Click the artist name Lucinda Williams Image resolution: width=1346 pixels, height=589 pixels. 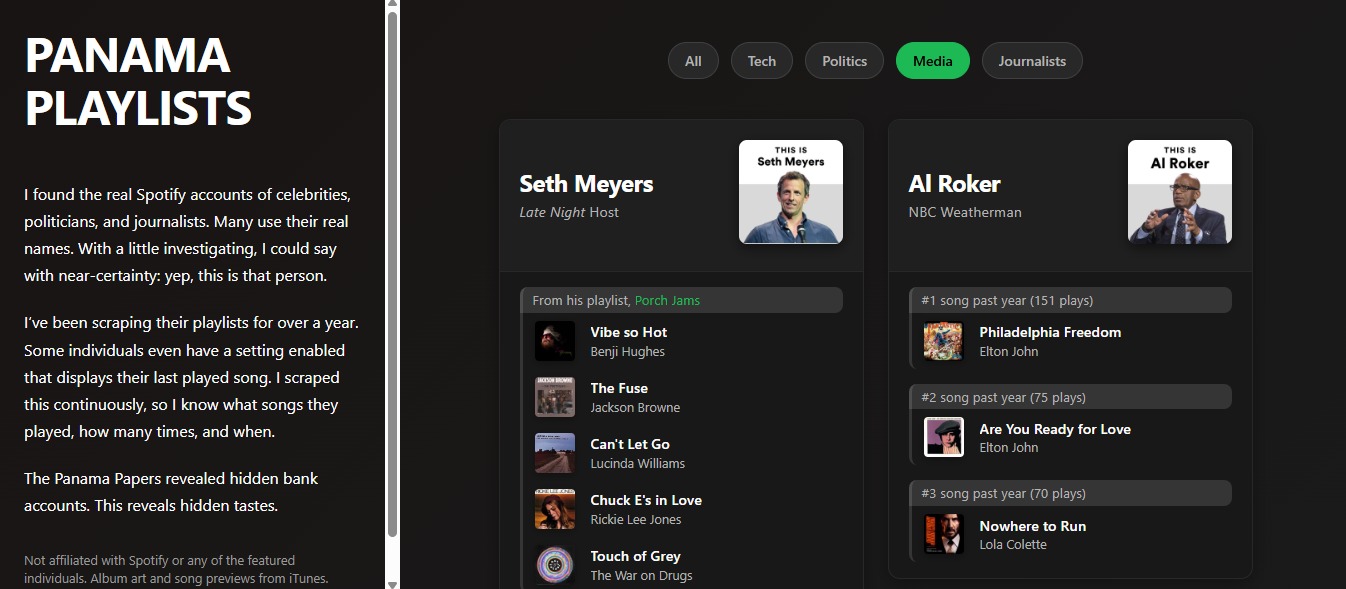[x=638, y=464]
